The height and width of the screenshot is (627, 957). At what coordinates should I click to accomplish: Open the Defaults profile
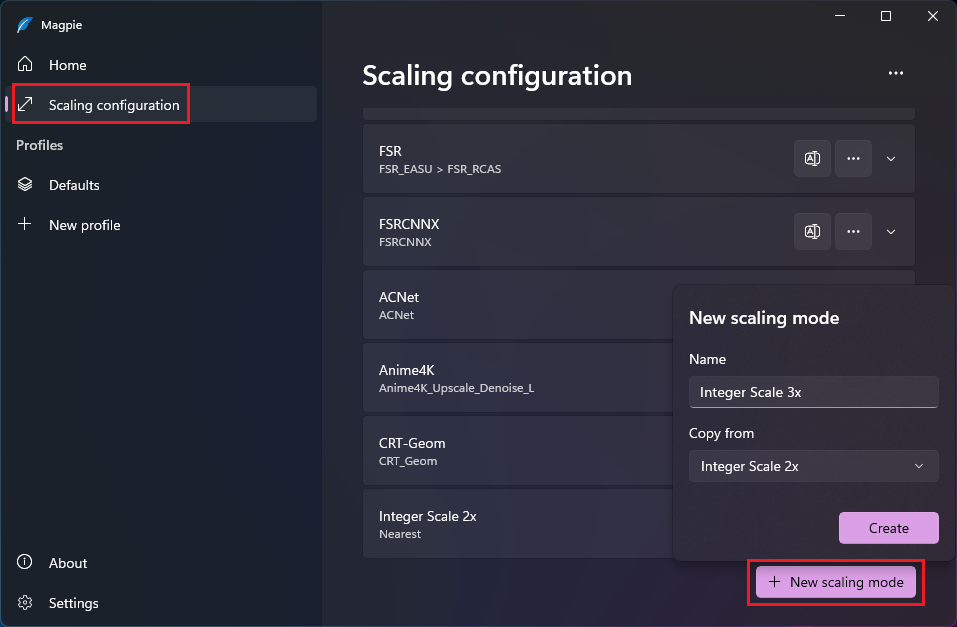point(74,185)
